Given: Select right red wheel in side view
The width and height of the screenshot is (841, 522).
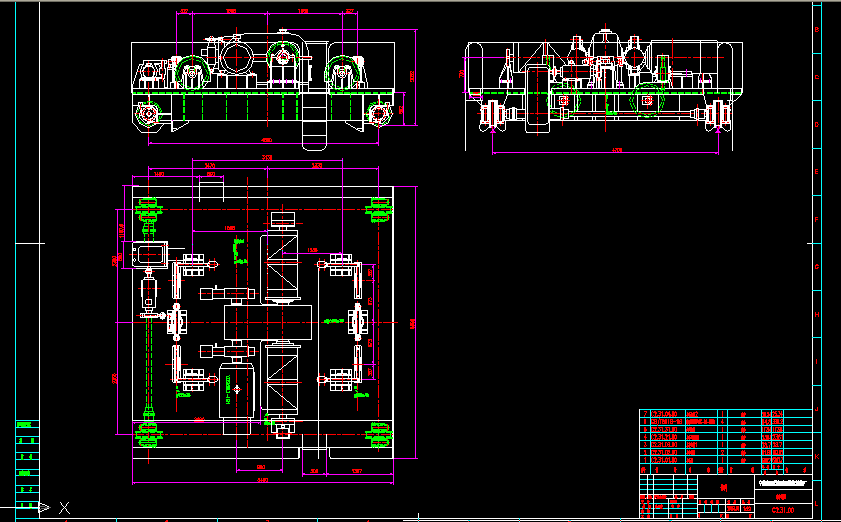Looking at the screenshot, I should coord(715,115).
